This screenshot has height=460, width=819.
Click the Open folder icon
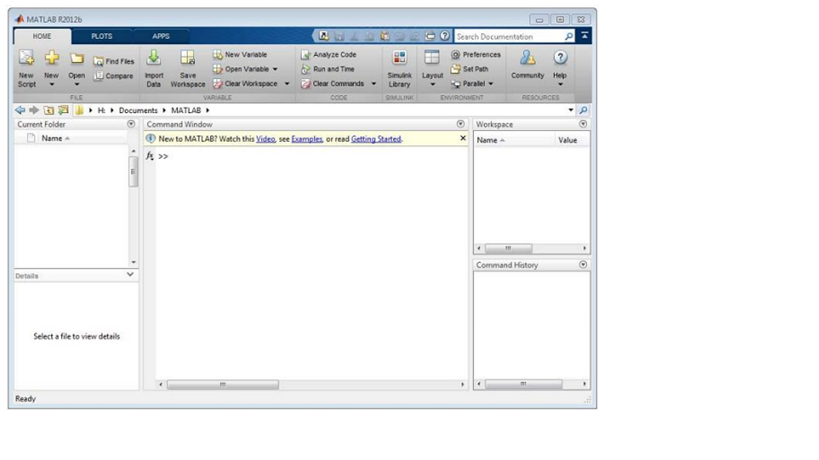coord(77,58)
